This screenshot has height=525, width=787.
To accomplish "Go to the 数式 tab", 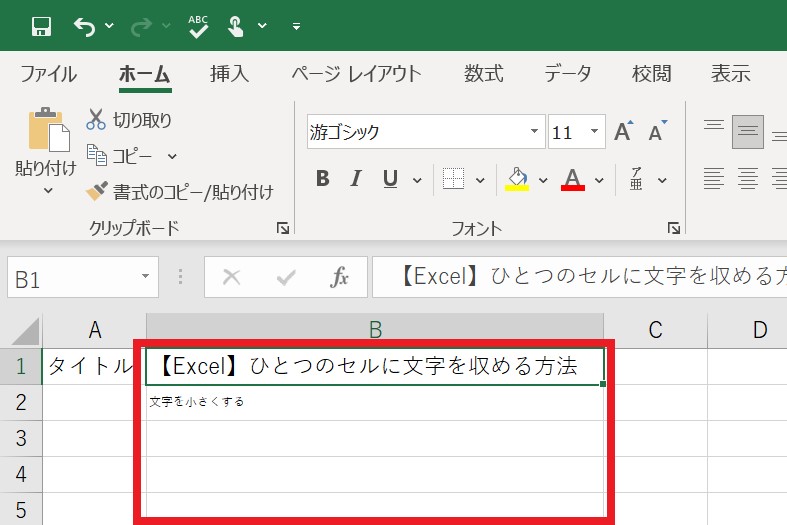I will click(x=483, y=74).
